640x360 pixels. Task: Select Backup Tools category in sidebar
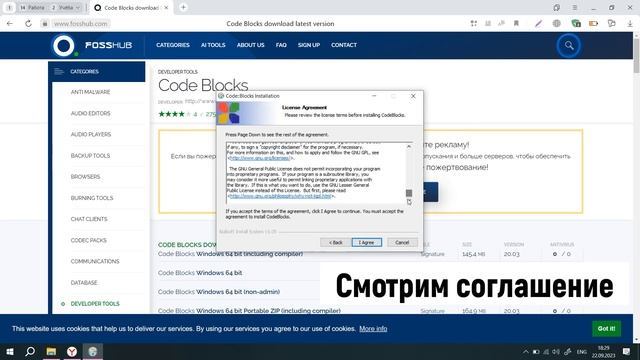click(90, 156)
